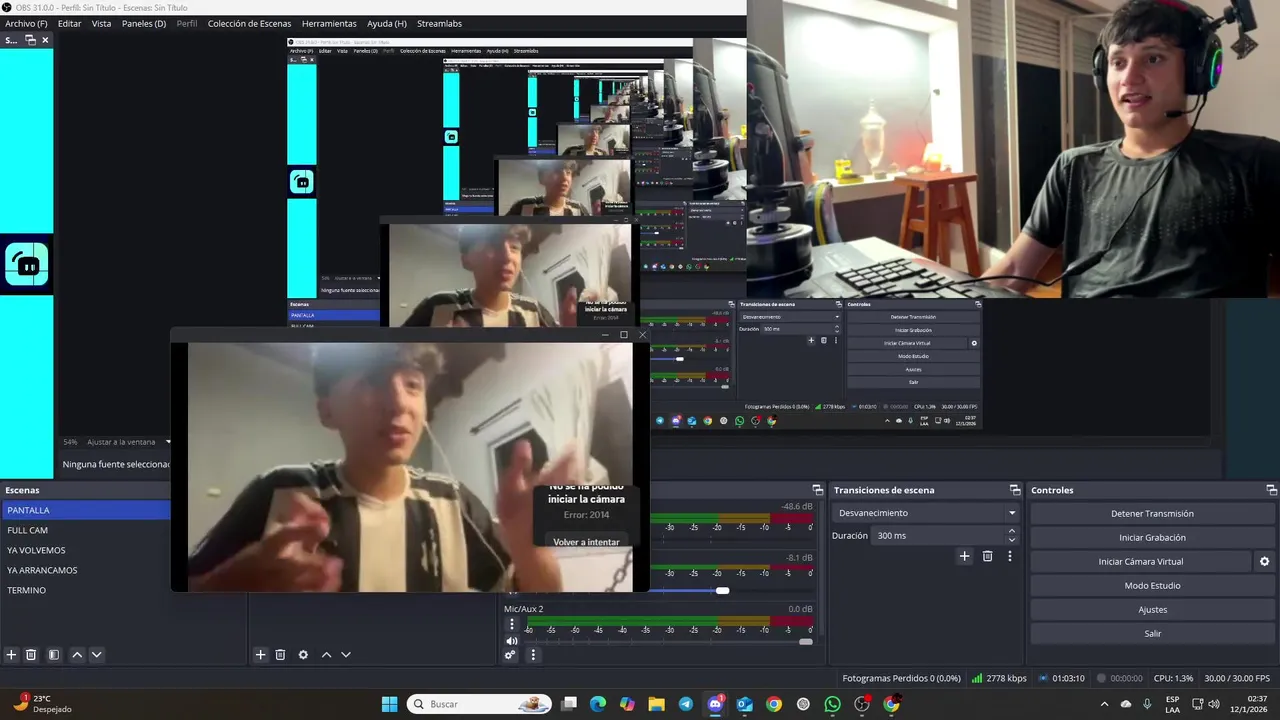Move the selected scene up

pyautogui.click(x=77, y=655)
